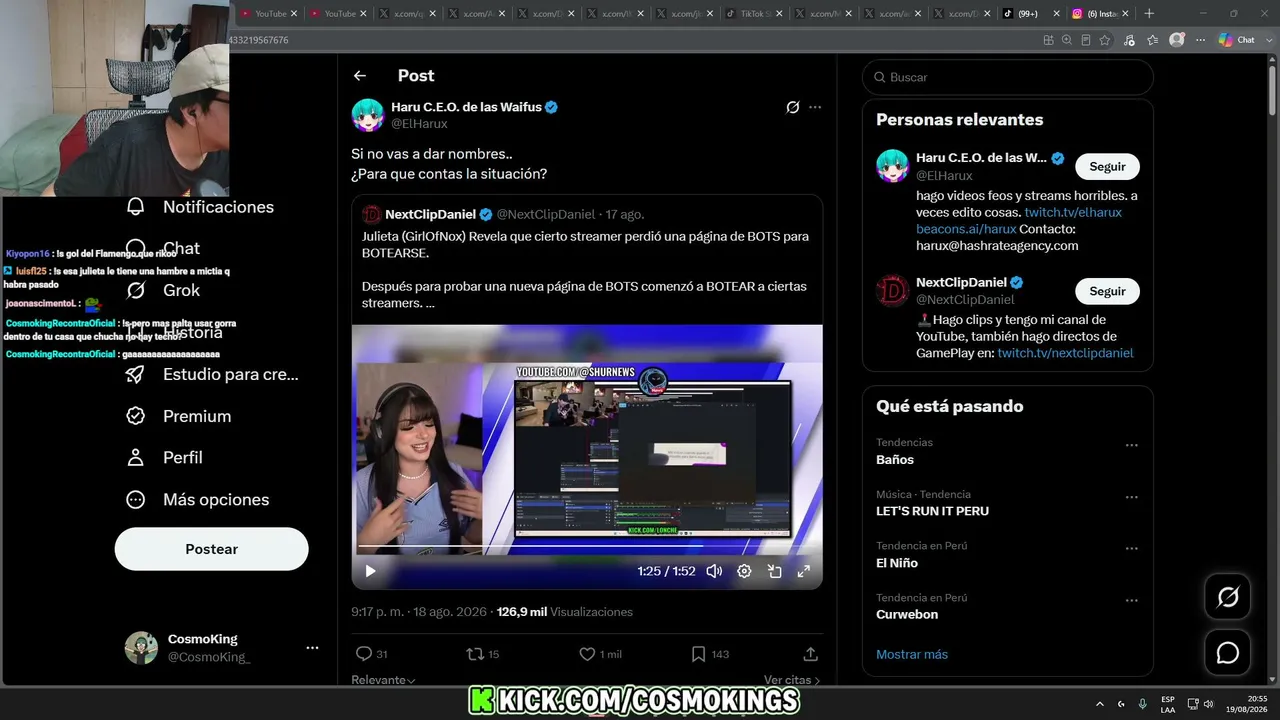Open Haru's profile avatar on the post

point(368,115)
